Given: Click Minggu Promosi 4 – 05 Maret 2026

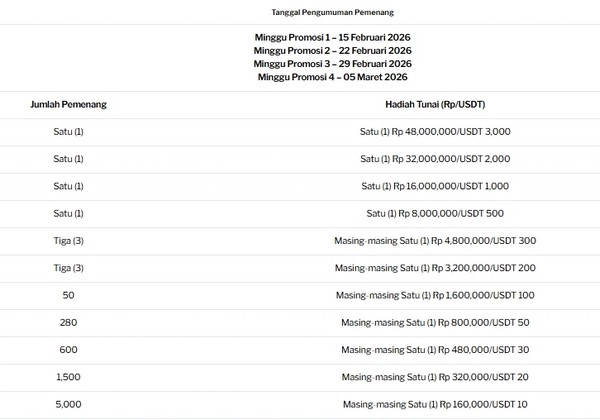Looking at the screenshot, I should [x=332, y=76].
